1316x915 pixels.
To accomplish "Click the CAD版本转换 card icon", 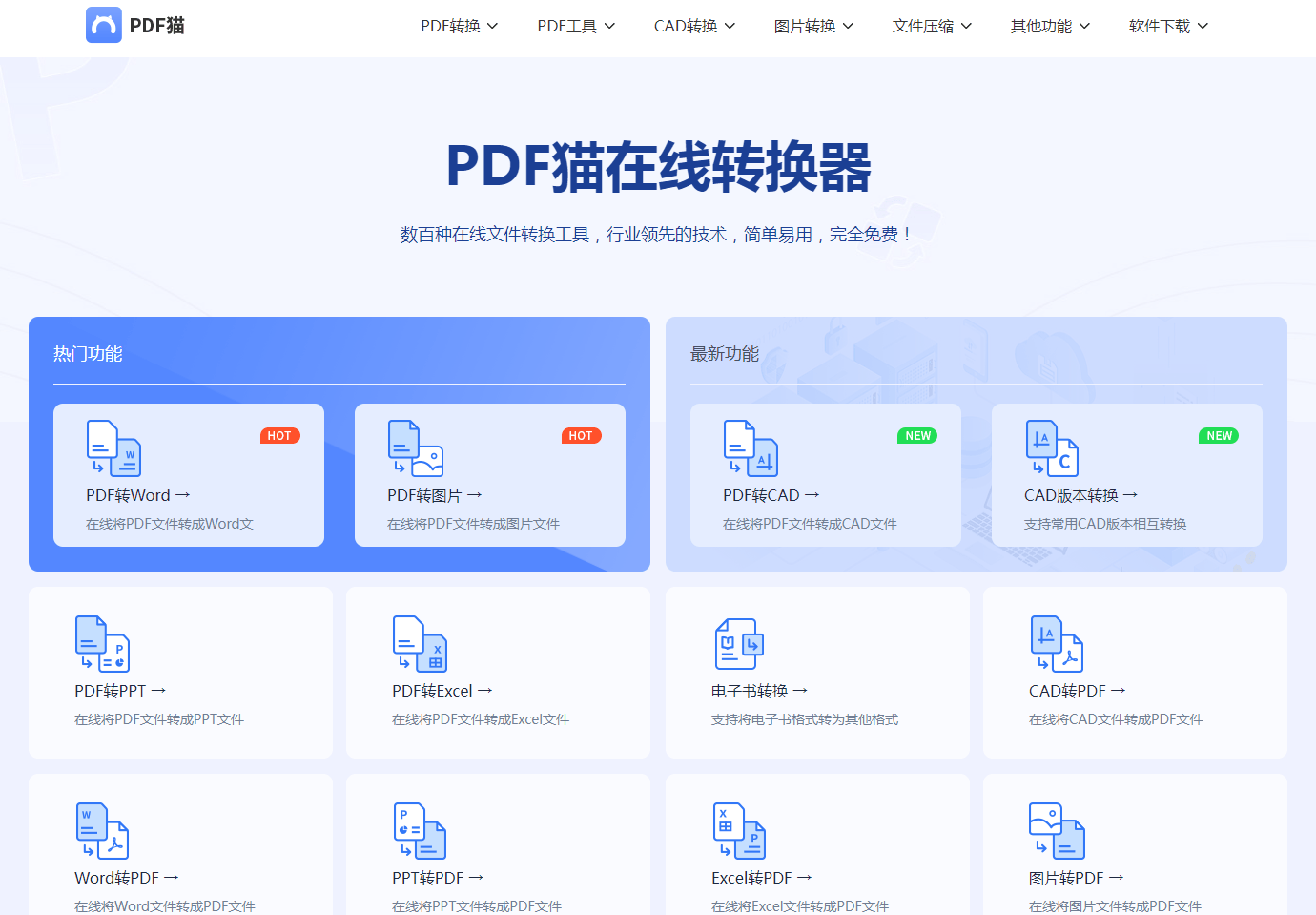I will pyautogui.click(x=1052, y=447).
